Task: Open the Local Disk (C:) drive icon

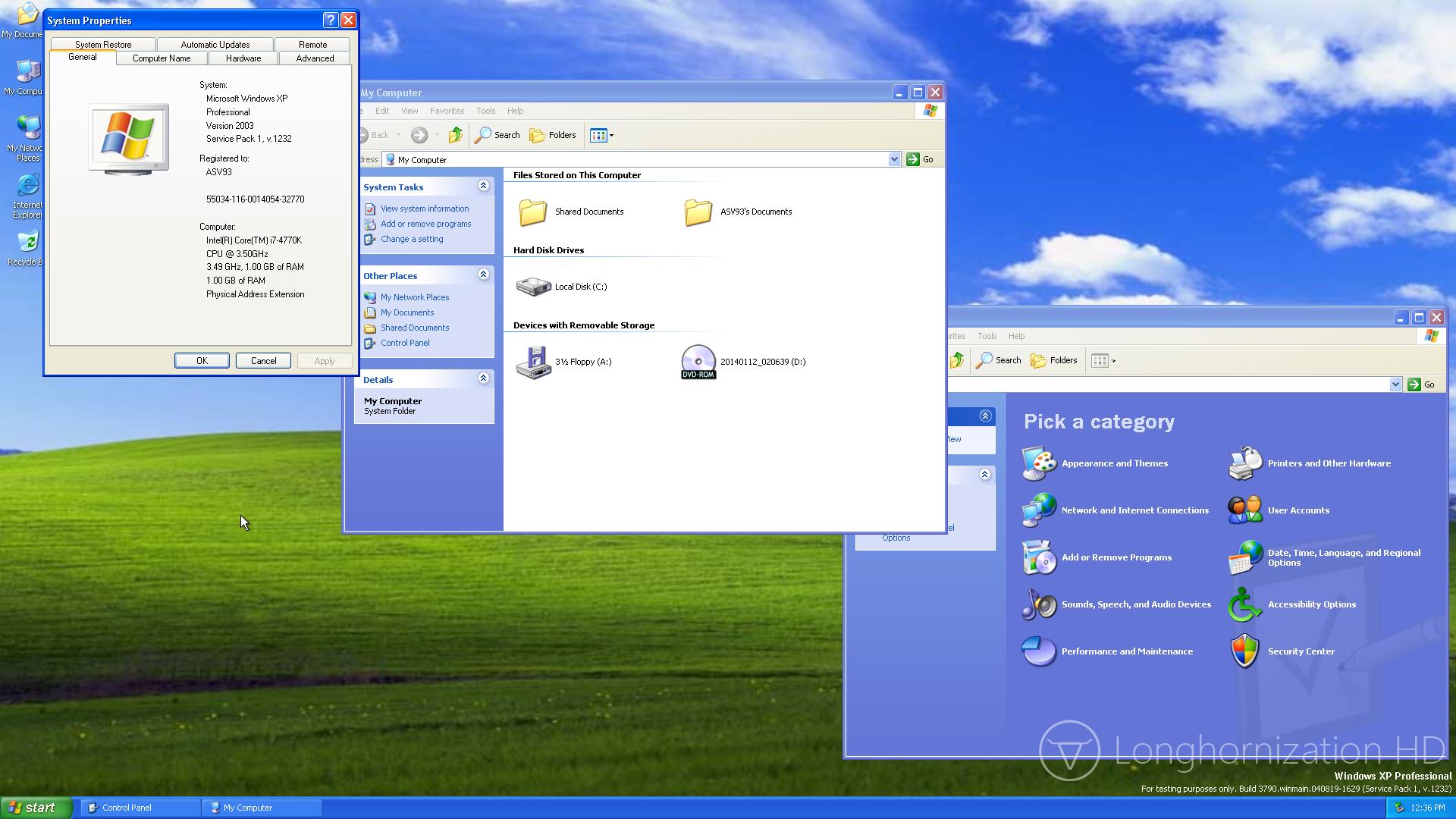Action: tap(533, 287)
